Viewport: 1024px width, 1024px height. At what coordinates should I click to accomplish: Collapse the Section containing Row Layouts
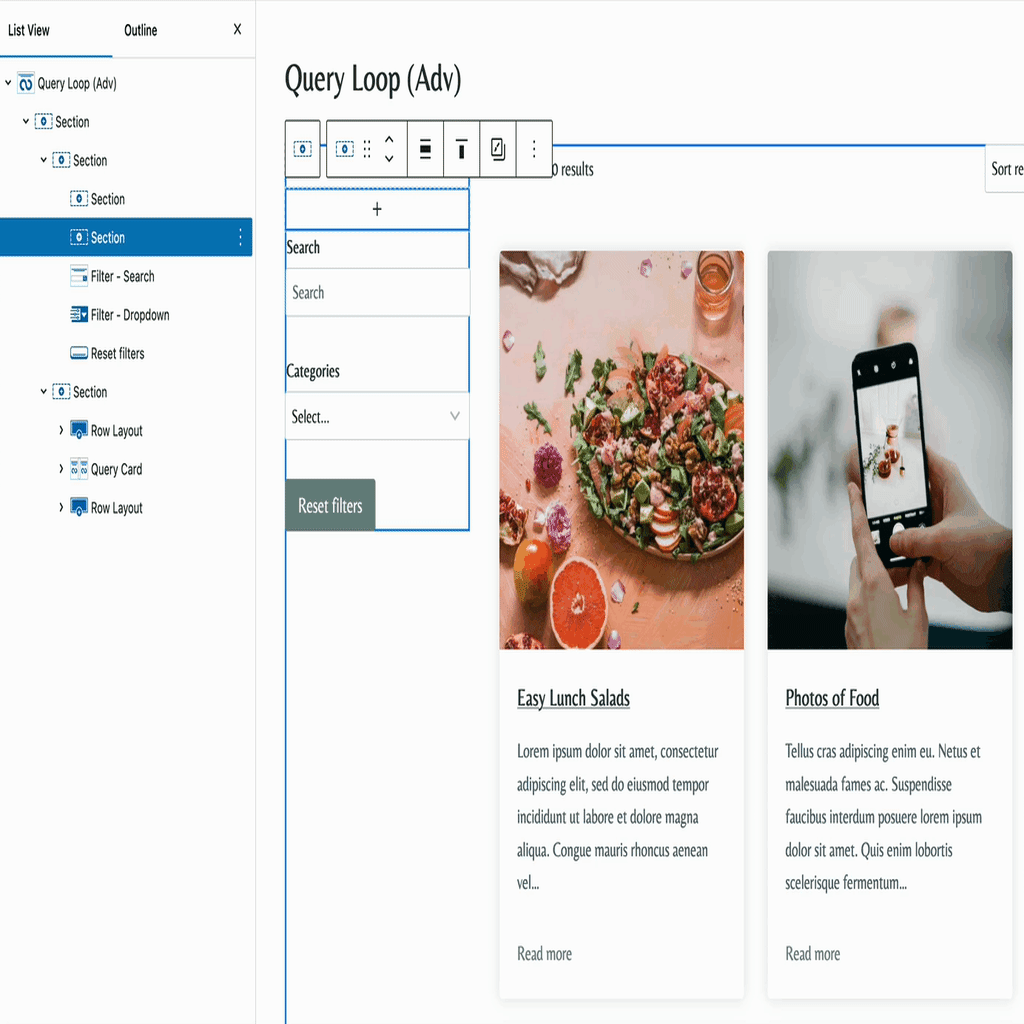click(x=44, y=392)
